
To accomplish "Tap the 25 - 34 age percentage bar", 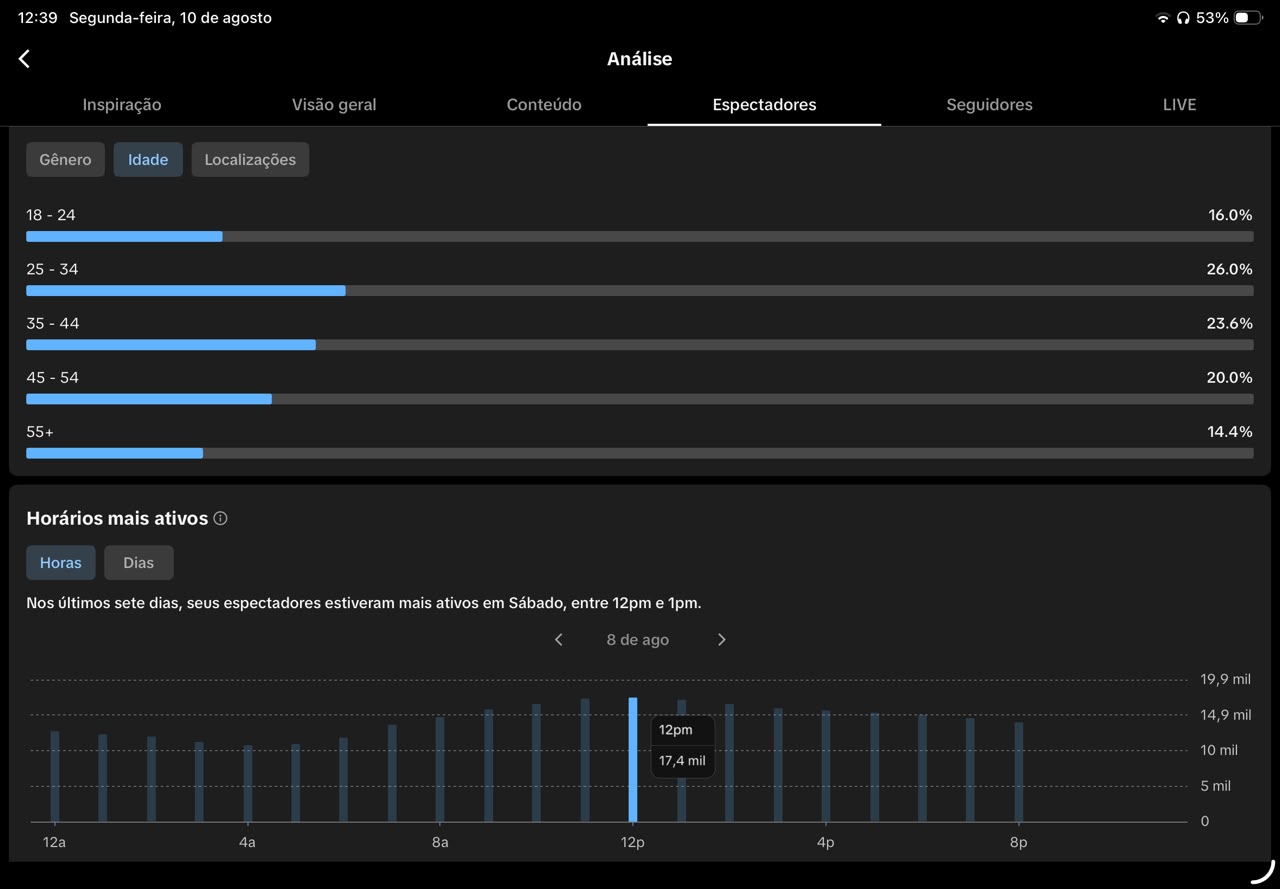I will coord(640,291).
